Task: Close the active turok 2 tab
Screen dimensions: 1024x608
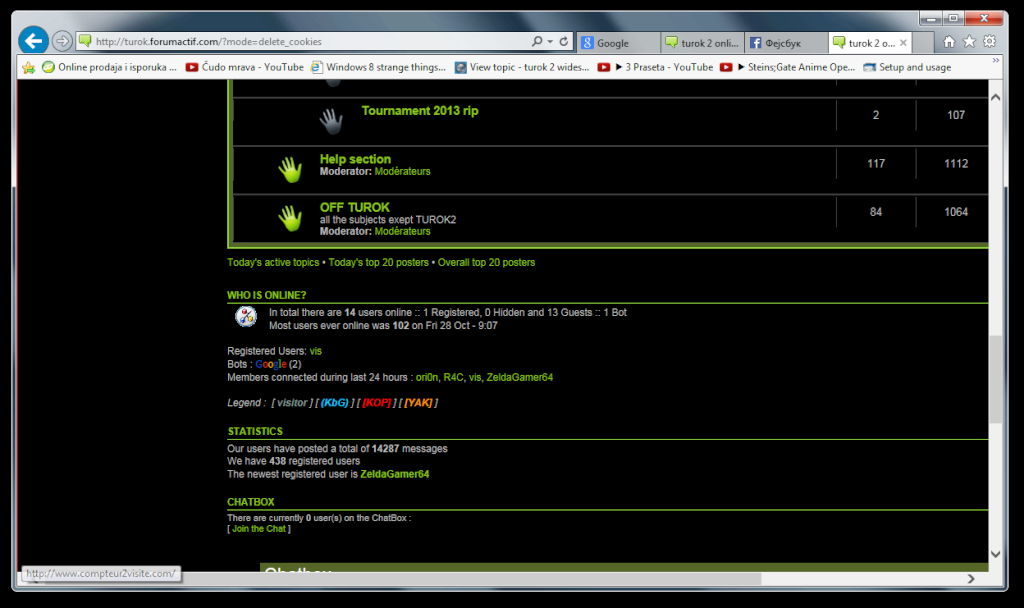Action: click(903, 42)
